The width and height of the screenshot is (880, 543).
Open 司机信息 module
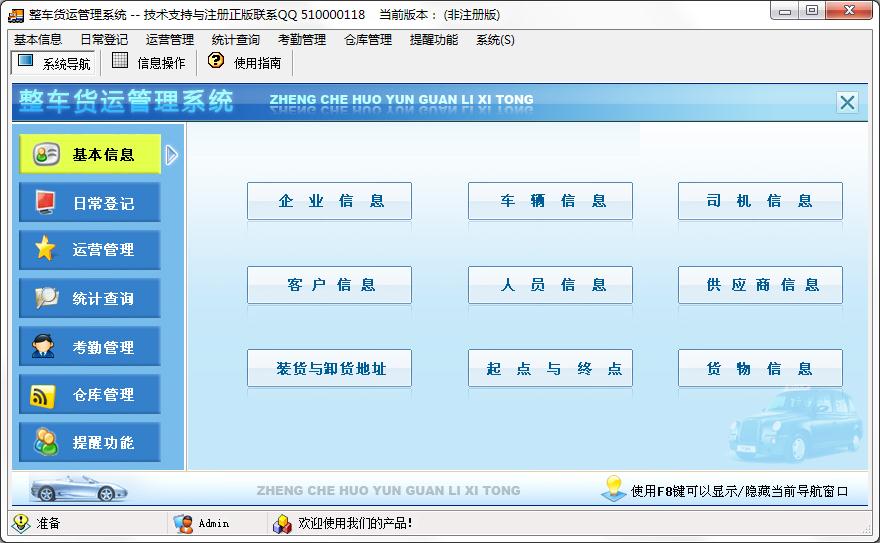click(x=760, y=201)
